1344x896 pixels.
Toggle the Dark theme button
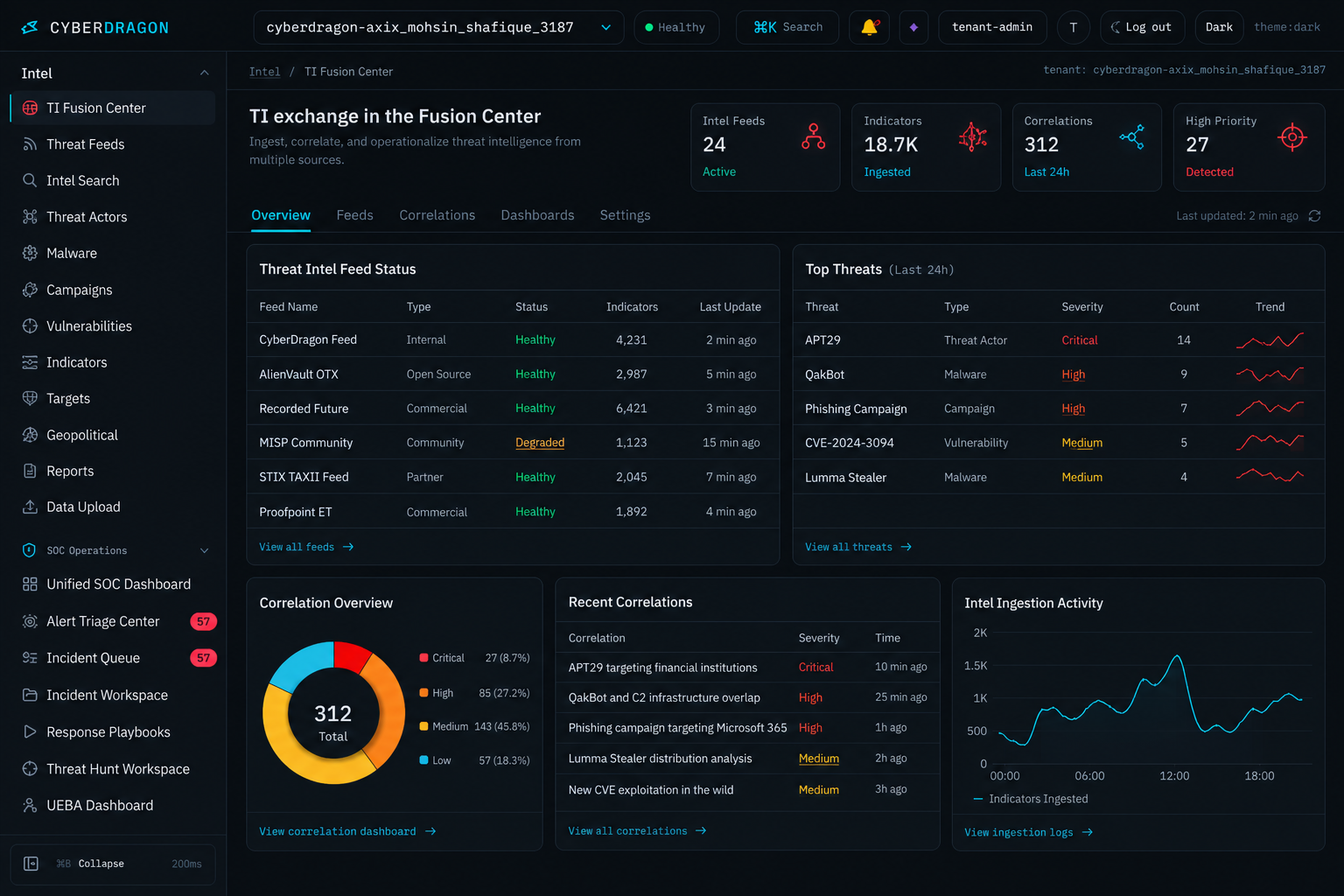(x=1219, y=27)
